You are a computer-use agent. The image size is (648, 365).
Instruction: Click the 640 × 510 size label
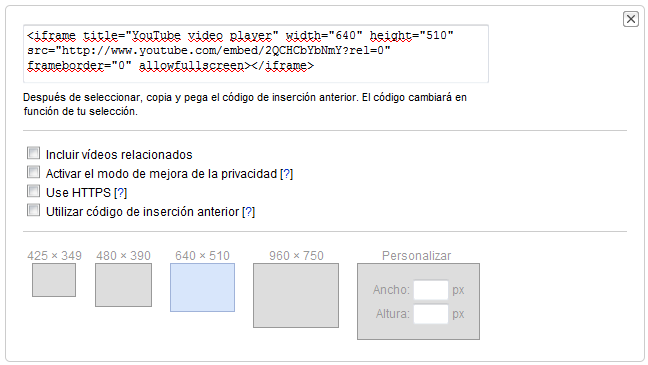[202, 256]
